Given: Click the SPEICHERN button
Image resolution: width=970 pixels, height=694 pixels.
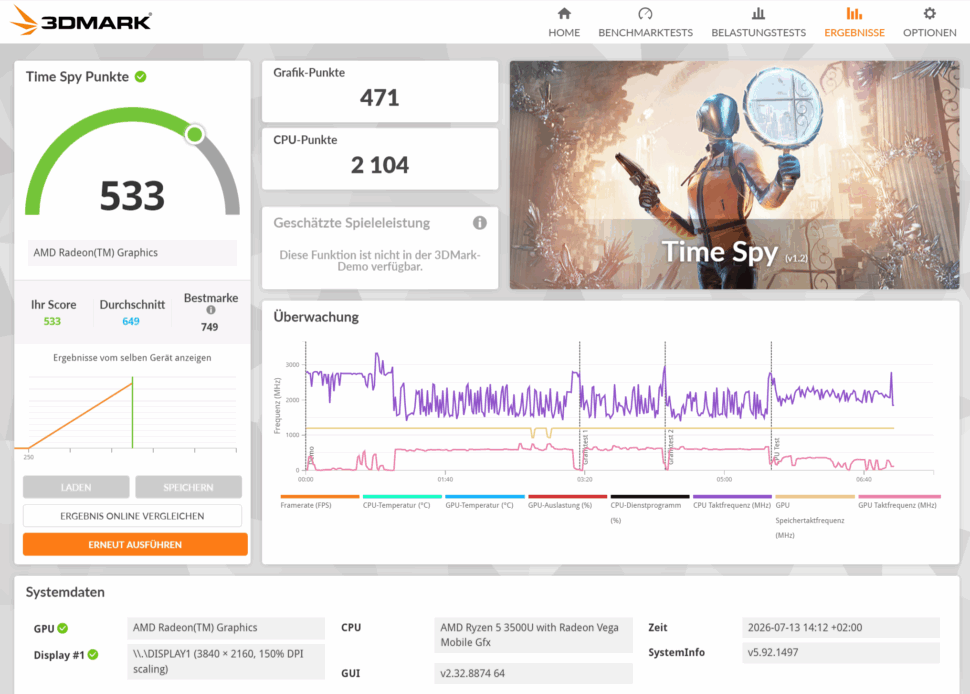Looking at the screenshot, I should point(188,487).
